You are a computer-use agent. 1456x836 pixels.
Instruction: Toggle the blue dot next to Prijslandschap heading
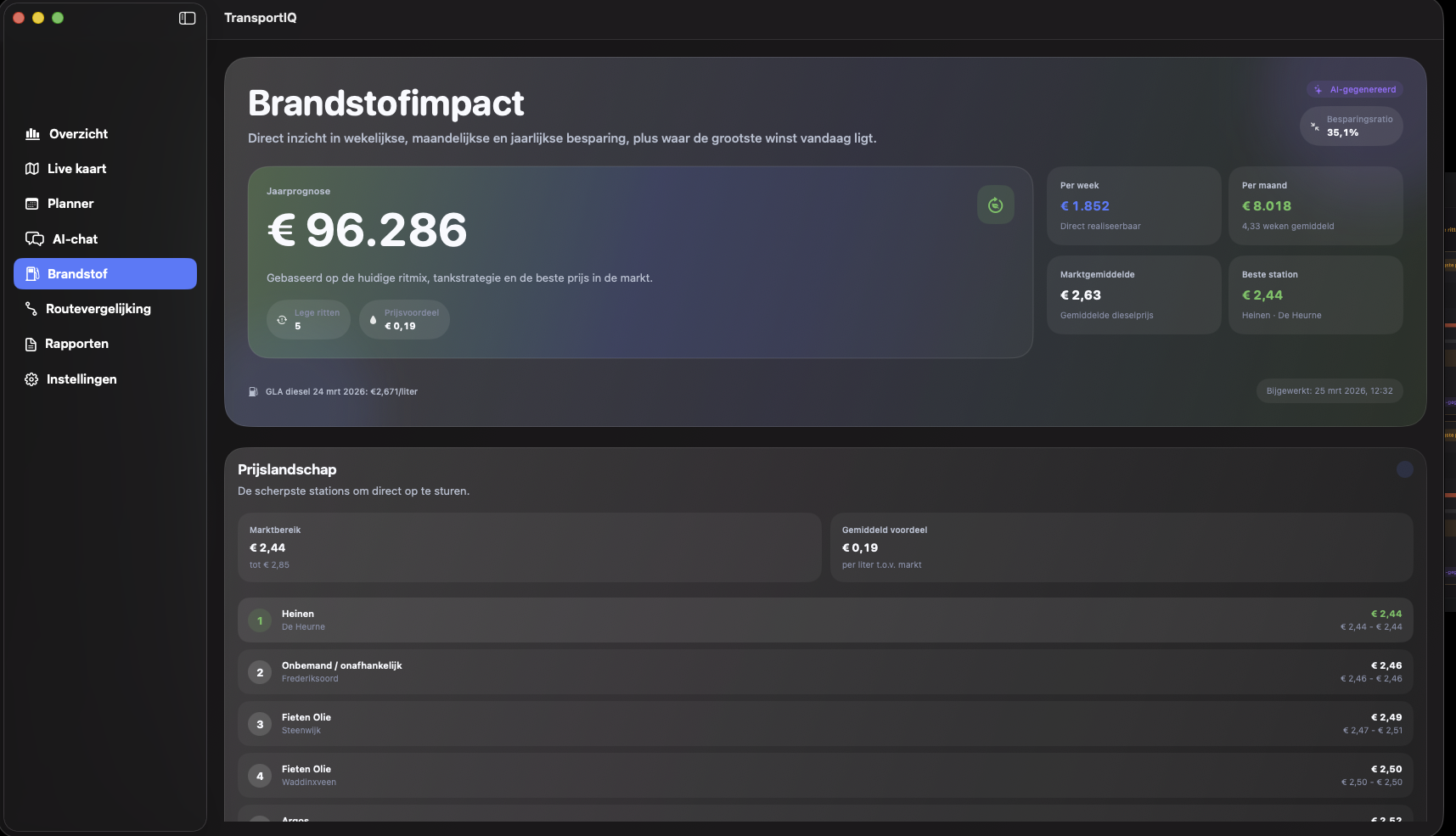[x=1404, y=468]
